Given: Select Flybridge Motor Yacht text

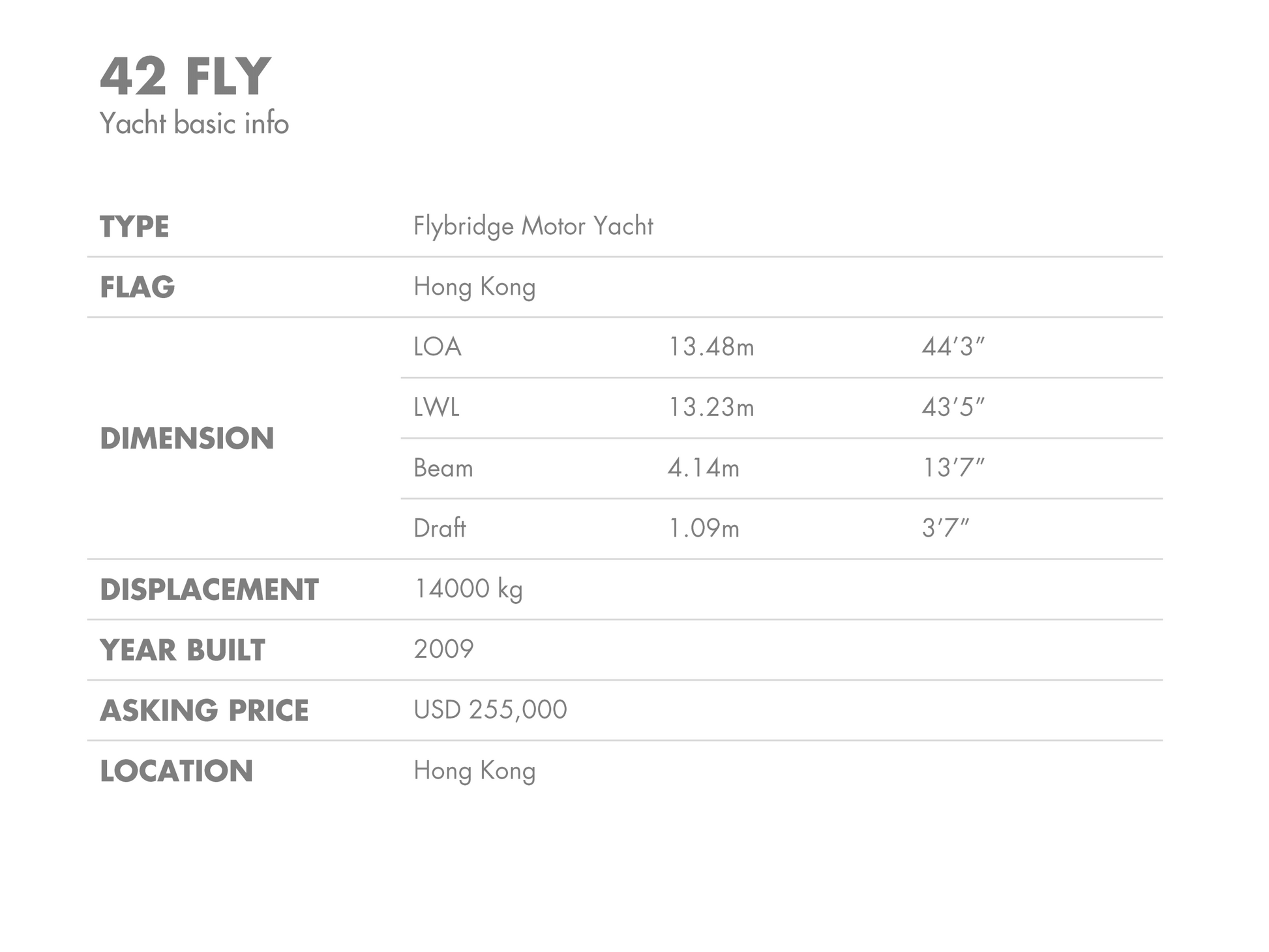Looking at the screenshot, I should (x=533, y=226).
